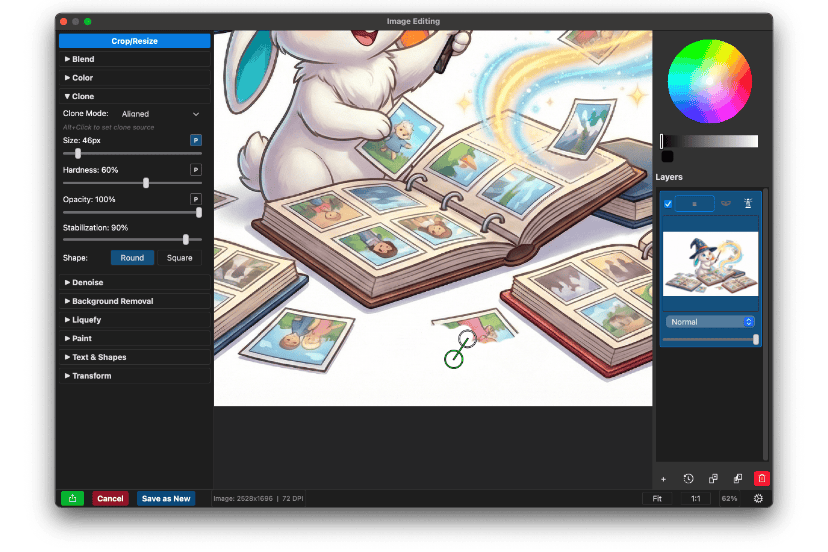Open the Clone Mode dropdown
Viewport: 828px width, 552px height.
coord(161,114)
